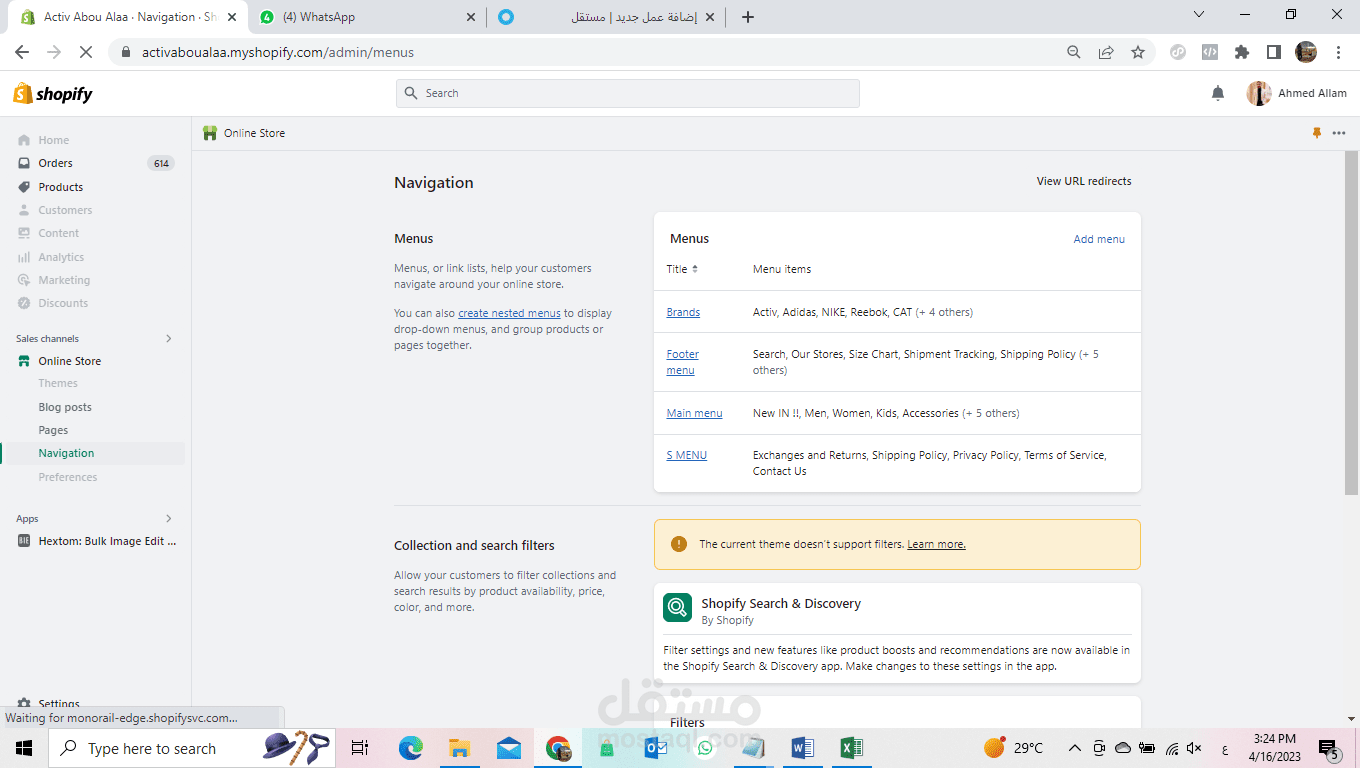The image size is (1360, 768).
Task: Open the Windows Start menu
Action: point(24,748)
